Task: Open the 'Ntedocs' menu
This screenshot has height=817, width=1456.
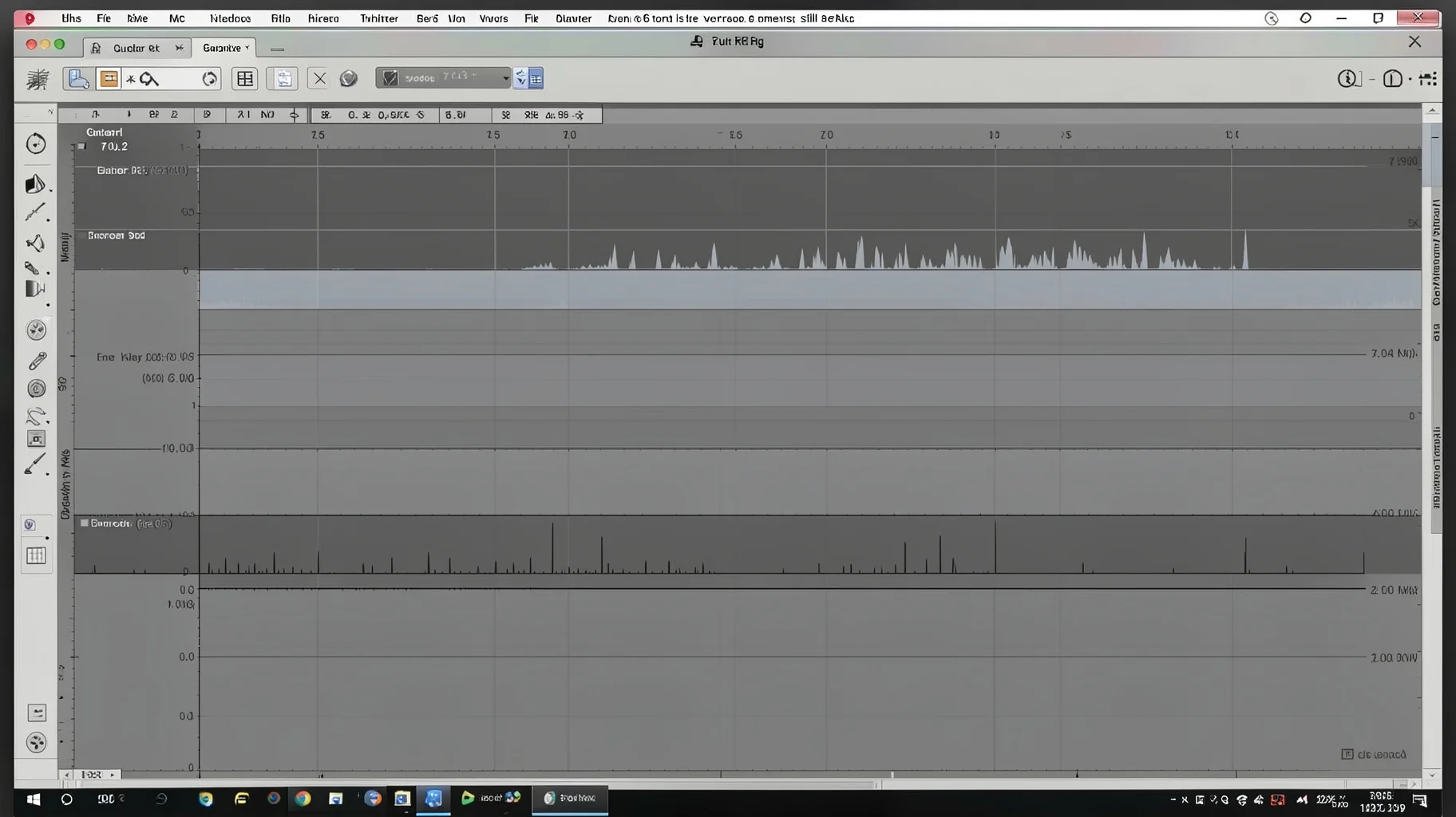Action: tap(230, 18)
